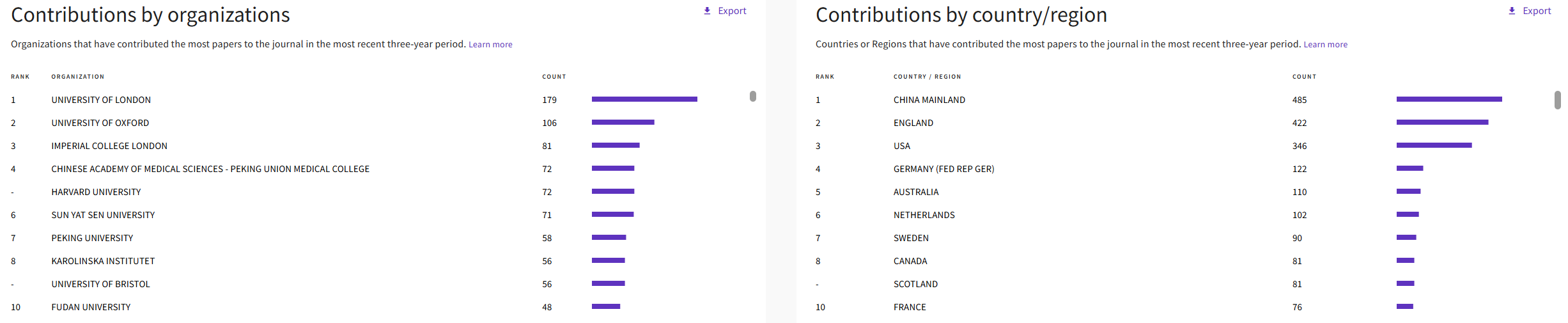Select Scotland country row
The width and height of the screenshot is (1568, 323).
click(x=915, y=284)
